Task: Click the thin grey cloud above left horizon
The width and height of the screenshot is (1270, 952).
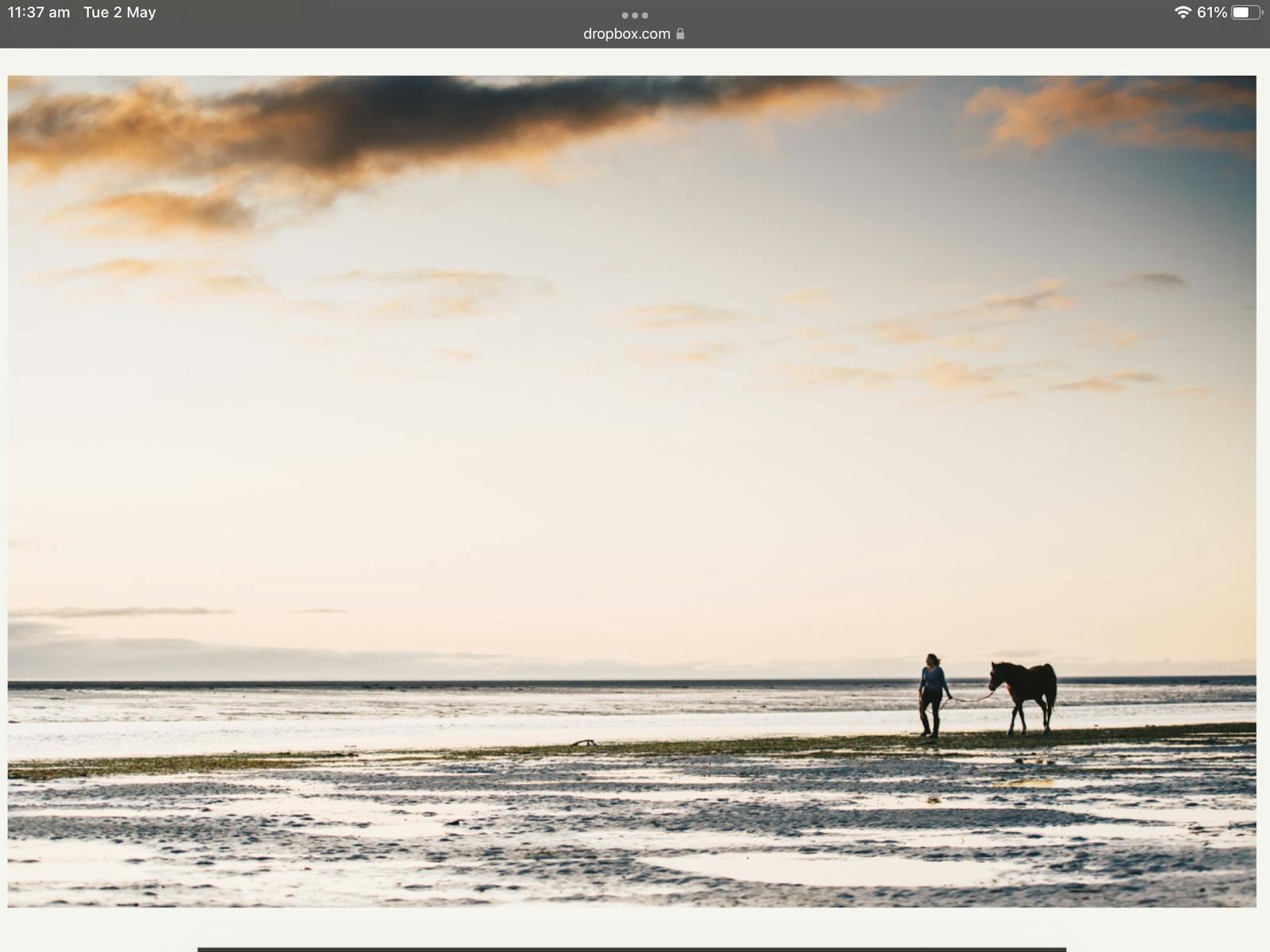Action: point(119,612)
